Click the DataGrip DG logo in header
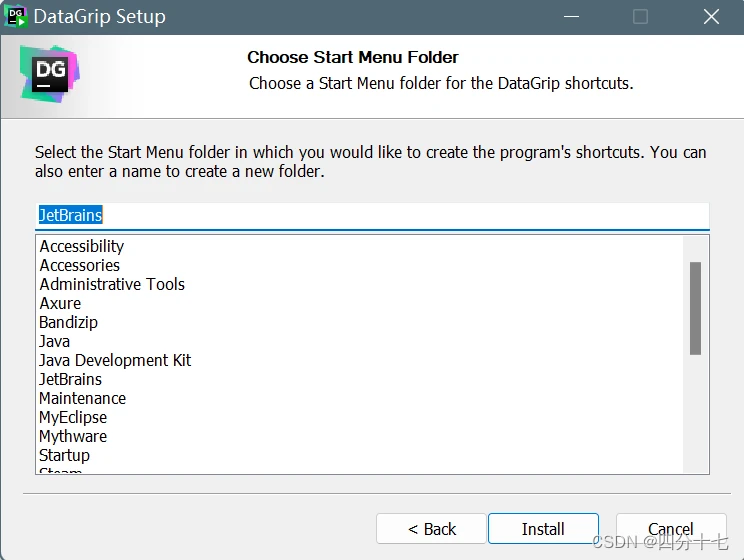Viewport: 744px width, 560px height. coord(49,74)
